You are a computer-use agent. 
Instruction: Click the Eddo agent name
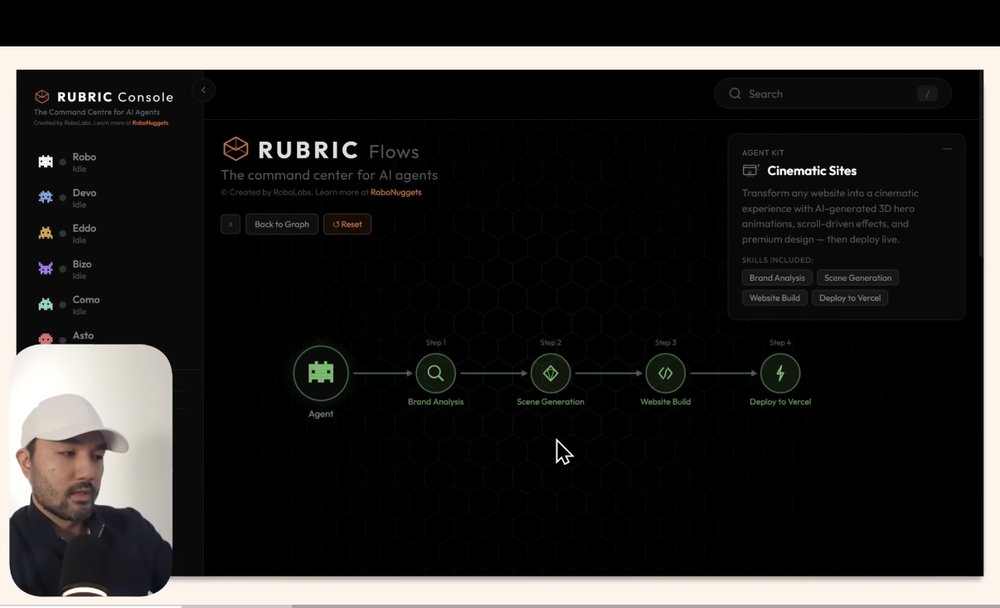tap(84, 228)
